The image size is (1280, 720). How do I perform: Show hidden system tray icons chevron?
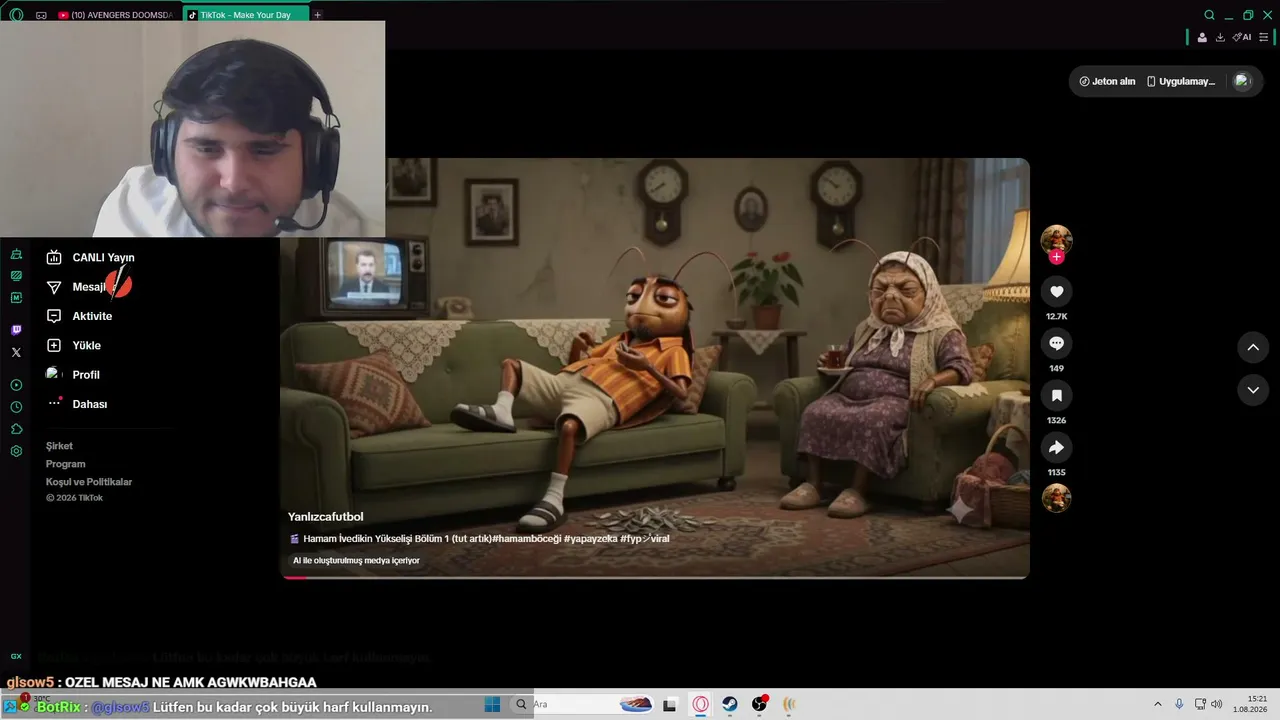tap(1158, 704)
